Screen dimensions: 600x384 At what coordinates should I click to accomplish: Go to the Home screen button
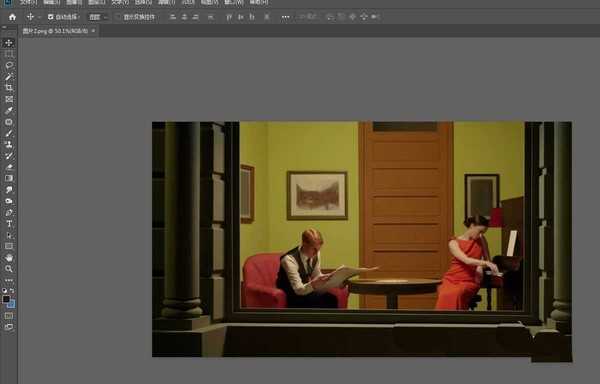(x=12, y=17)
